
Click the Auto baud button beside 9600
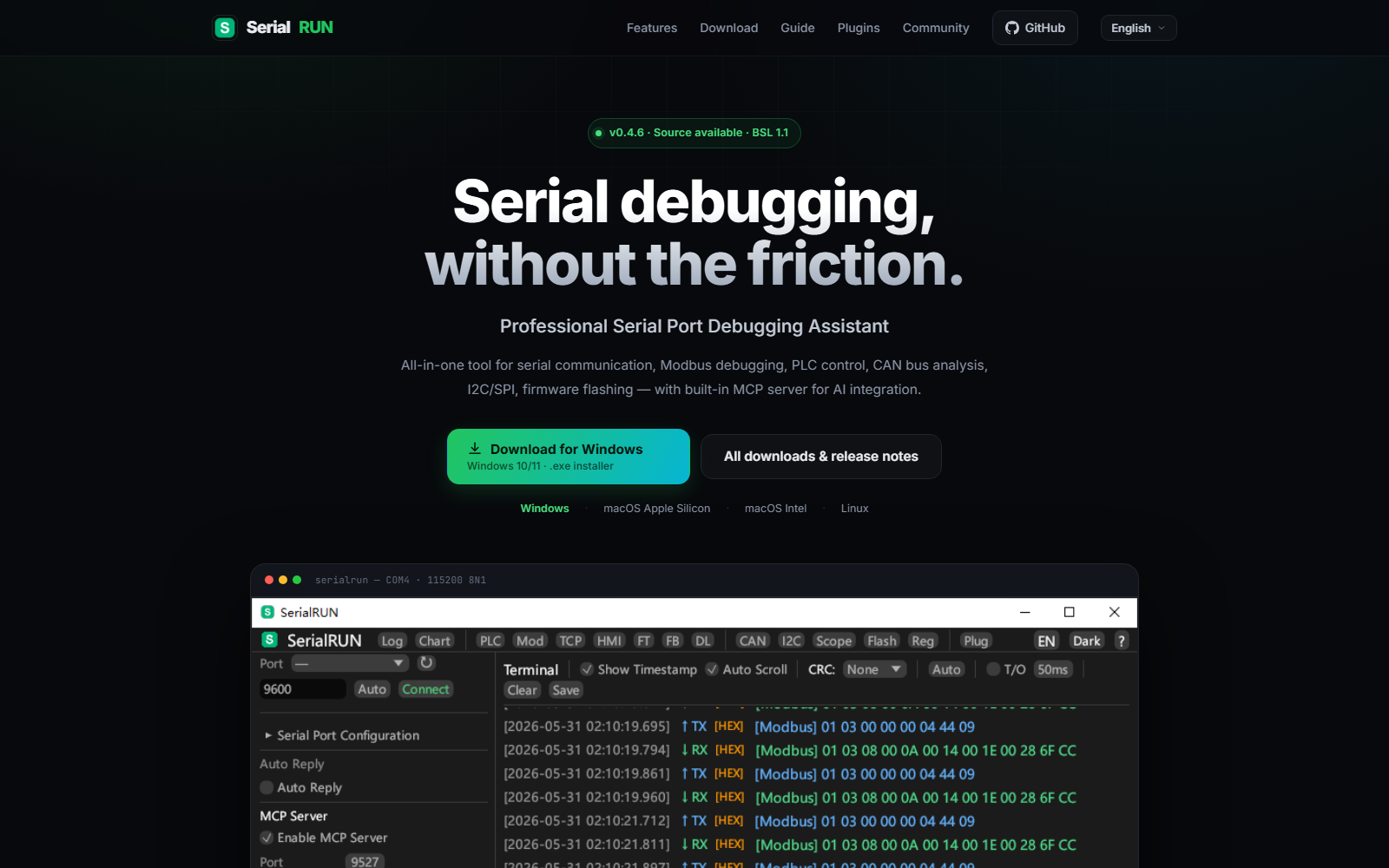[372, 689]
